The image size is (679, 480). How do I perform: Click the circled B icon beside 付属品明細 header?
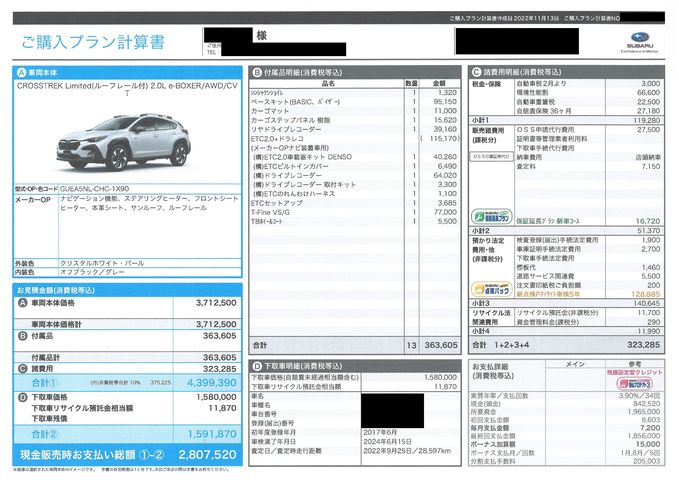(257, 72)
